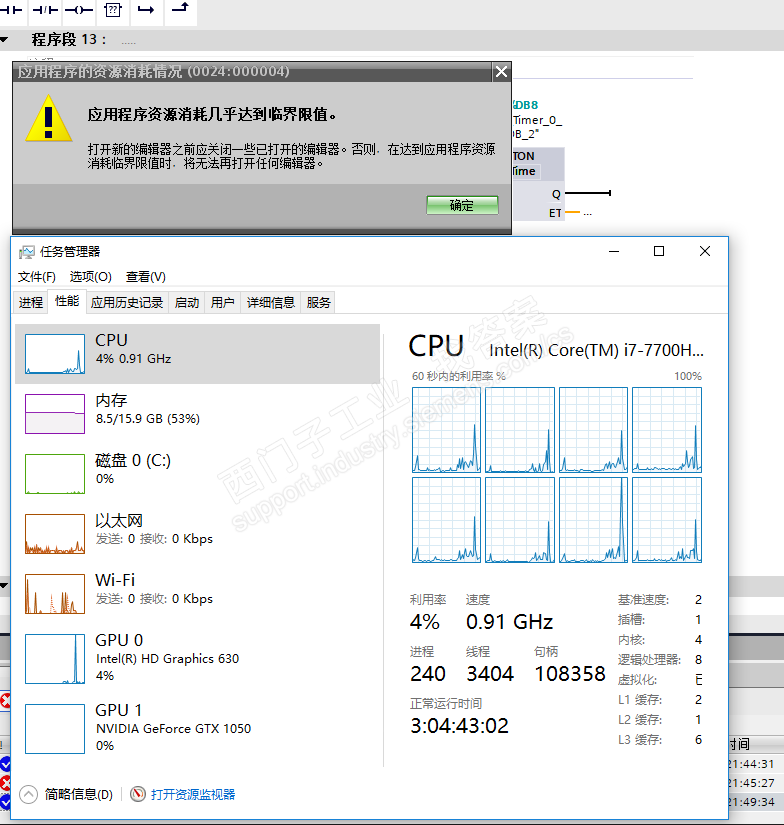Screen dimensions: 784x825
Task: Switch to the 进程 tab
Action: [31, 303]
